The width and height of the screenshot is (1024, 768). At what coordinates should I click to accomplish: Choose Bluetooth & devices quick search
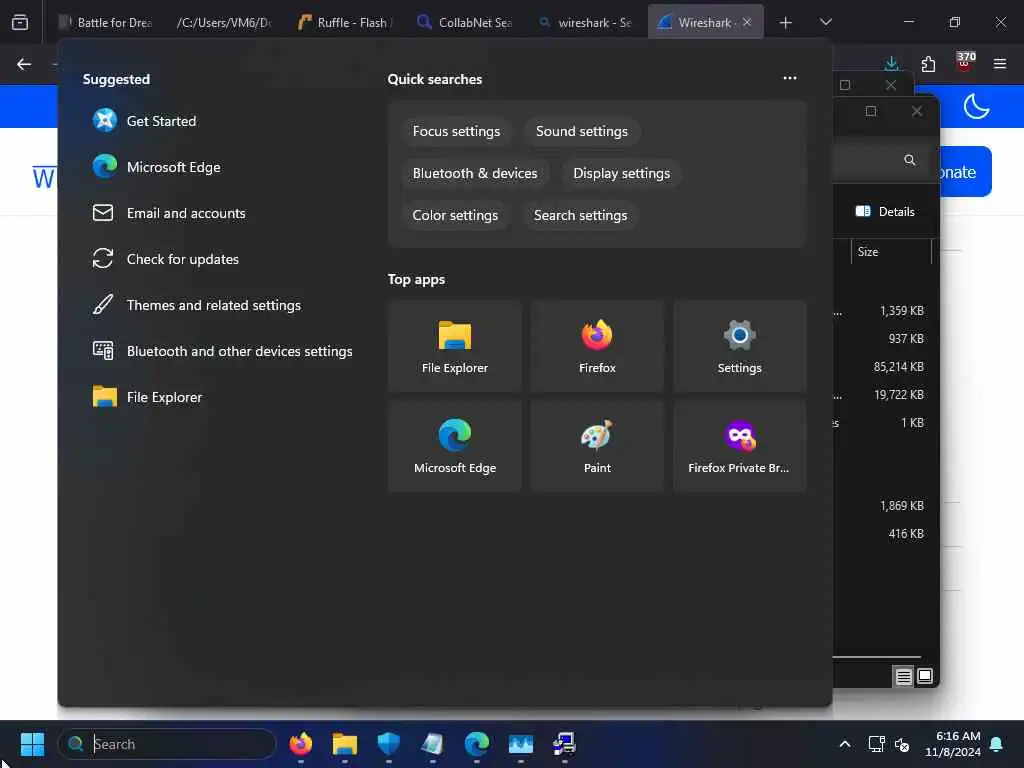pyautogui.click(x=475, y=173)
